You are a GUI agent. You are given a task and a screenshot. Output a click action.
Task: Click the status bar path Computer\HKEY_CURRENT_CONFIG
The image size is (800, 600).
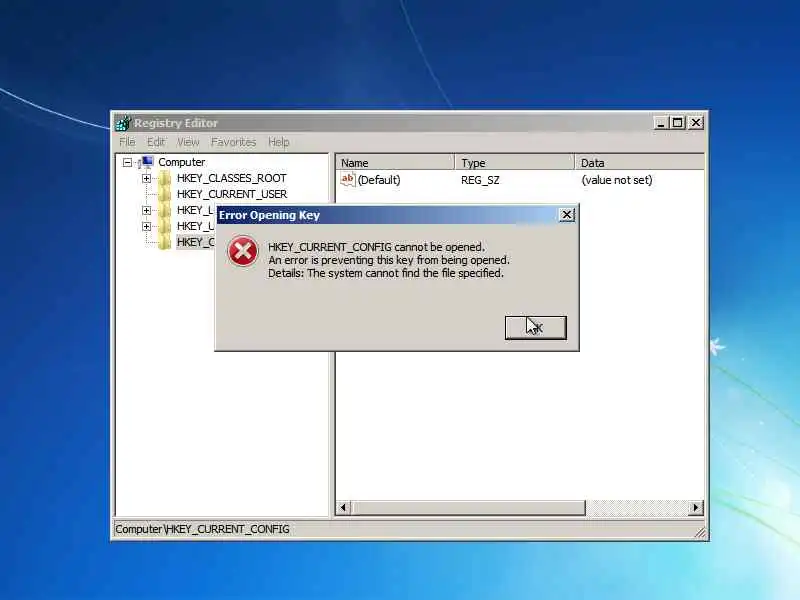pos(203,529)
